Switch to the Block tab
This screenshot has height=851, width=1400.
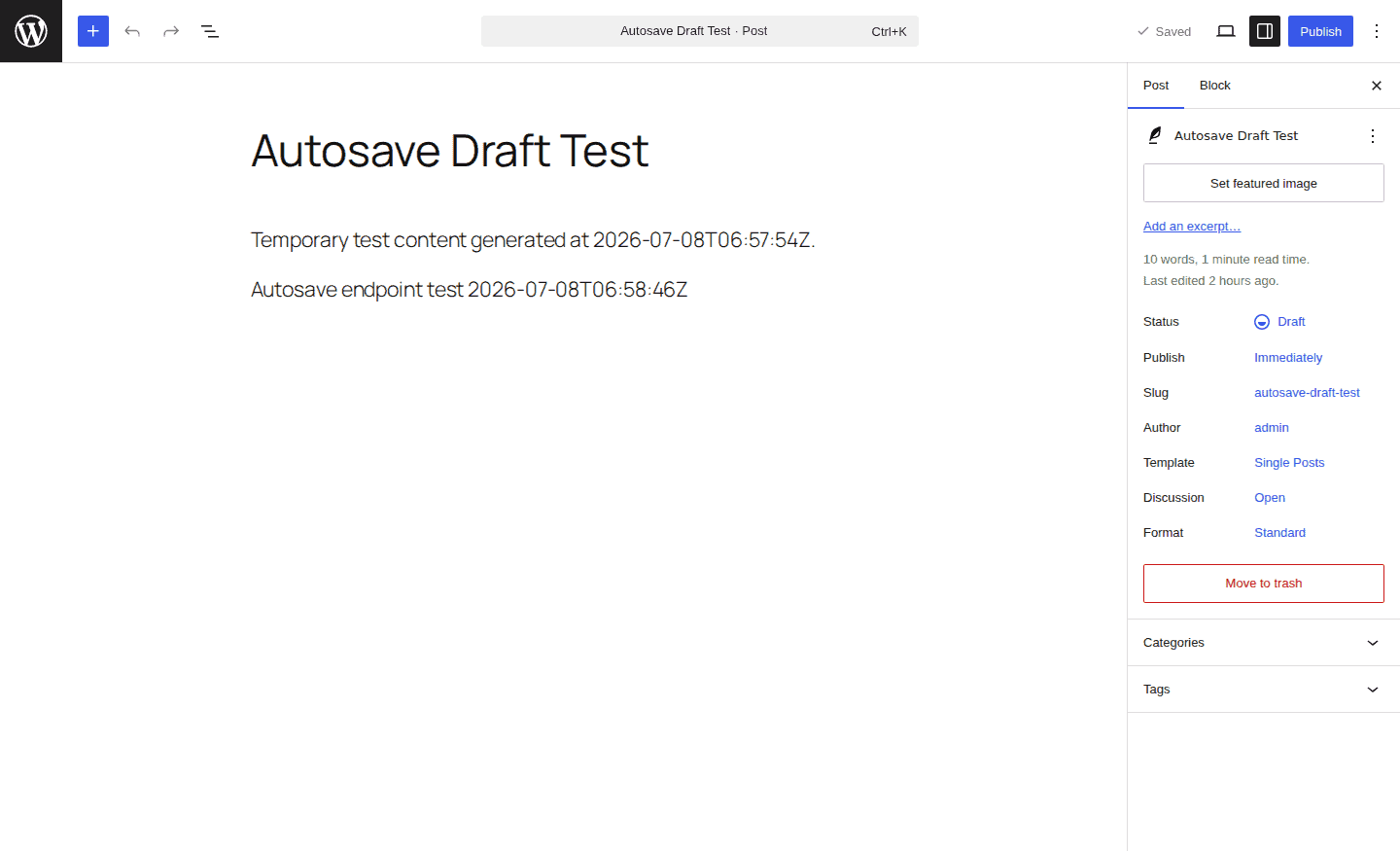coord(1215,86)
